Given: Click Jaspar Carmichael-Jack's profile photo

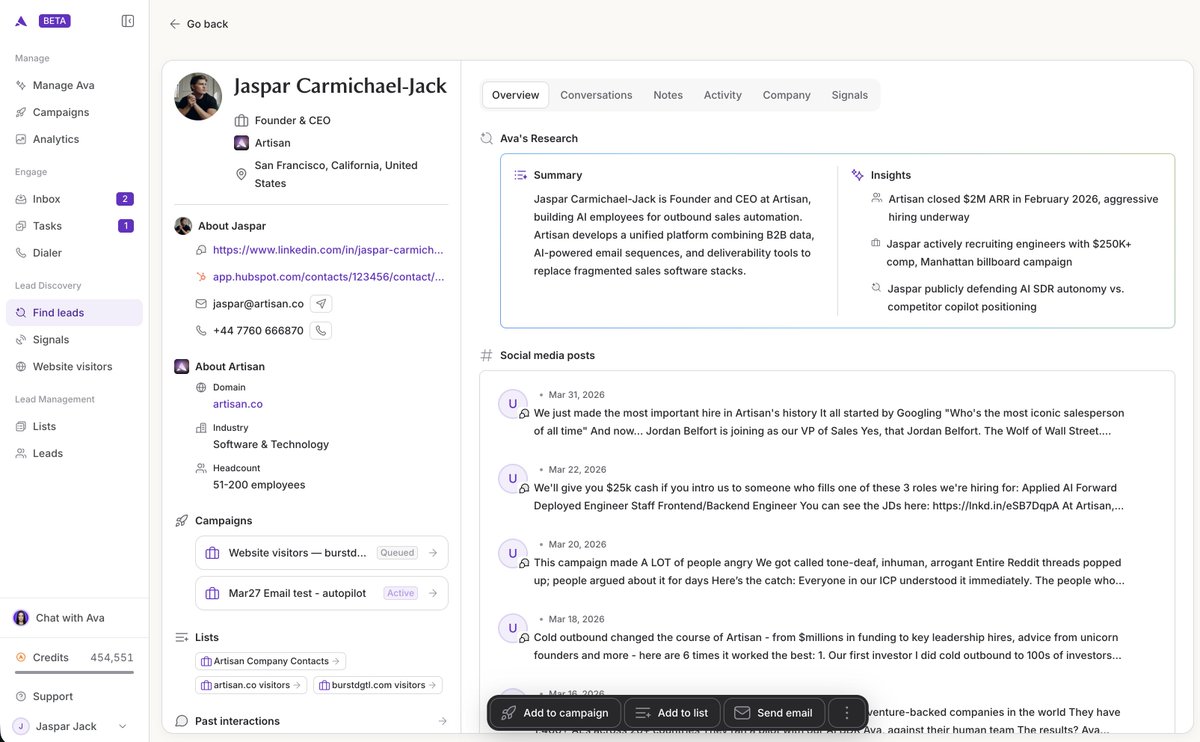Looking at the screenshot, I should (198, 96).
